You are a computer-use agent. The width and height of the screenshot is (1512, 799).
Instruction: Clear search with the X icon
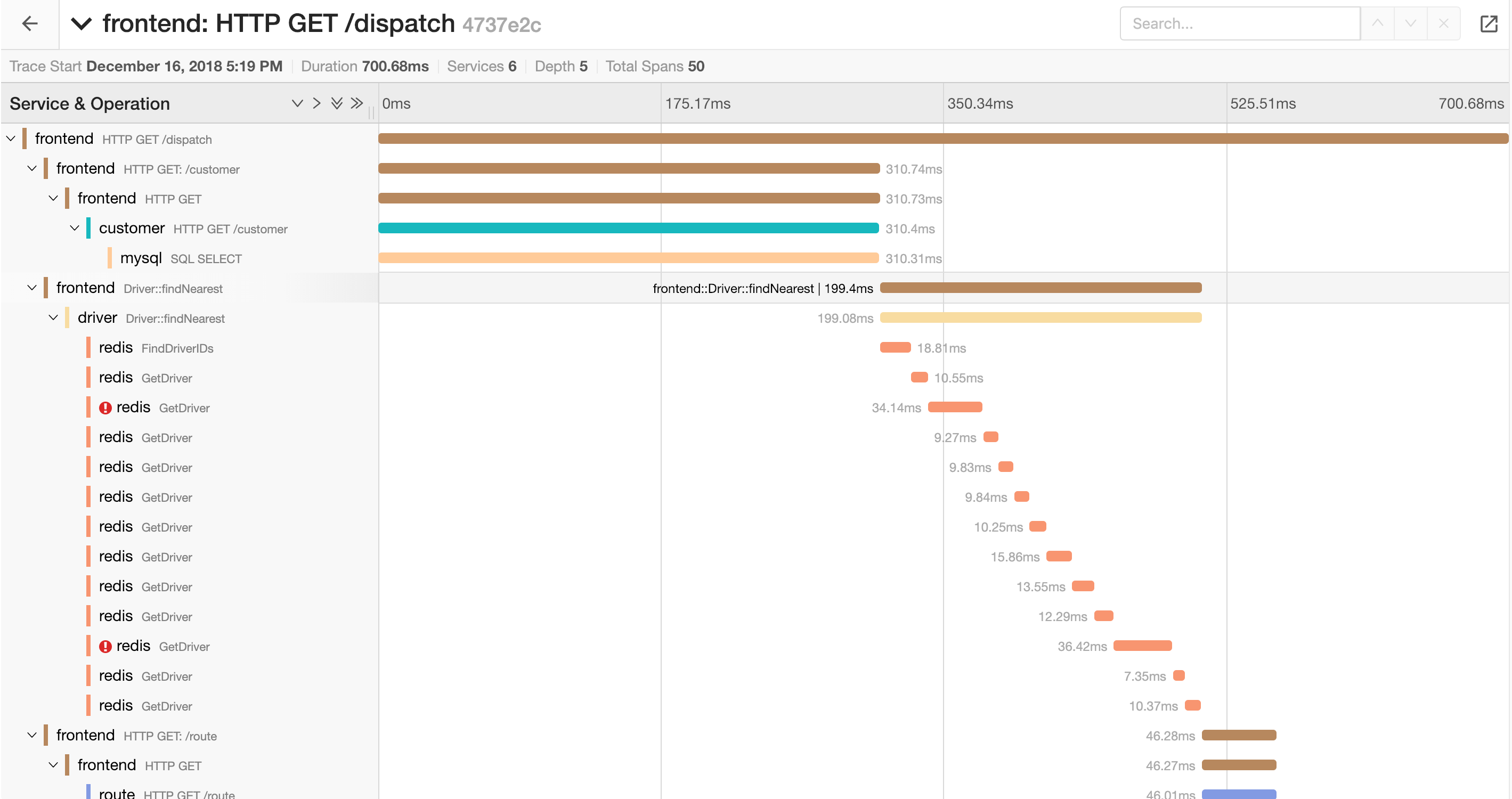1443,24
